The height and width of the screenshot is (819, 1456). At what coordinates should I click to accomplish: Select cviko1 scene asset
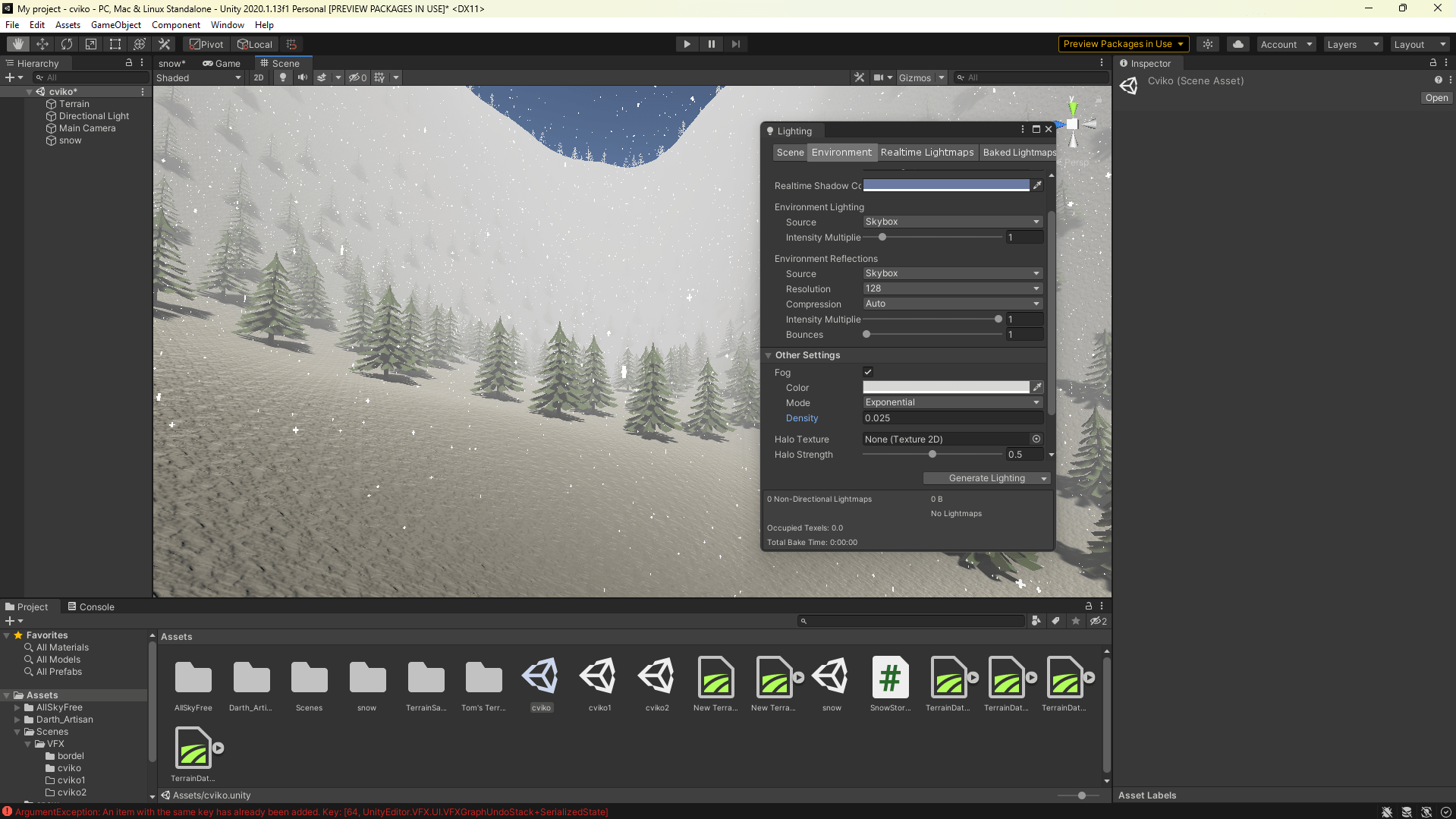[599, 684]
